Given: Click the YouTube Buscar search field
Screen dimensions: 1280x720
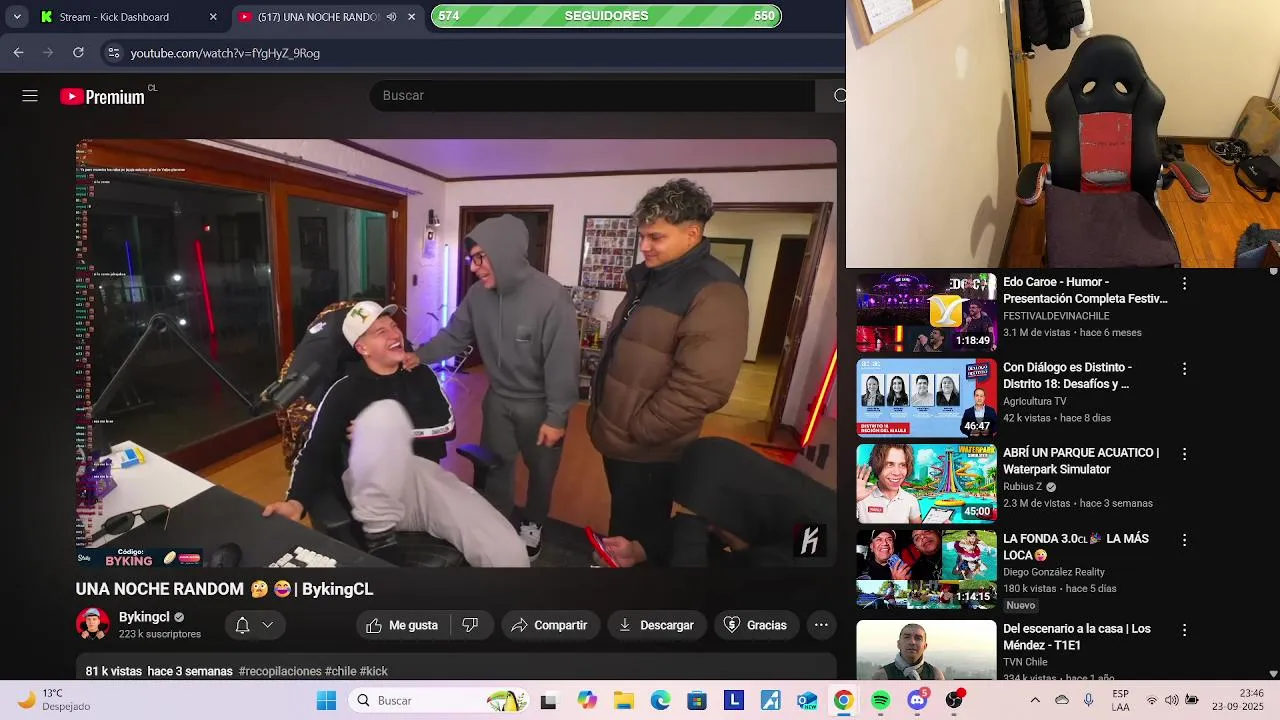Looking at the screenshot, I should click(x=593, y=96).
